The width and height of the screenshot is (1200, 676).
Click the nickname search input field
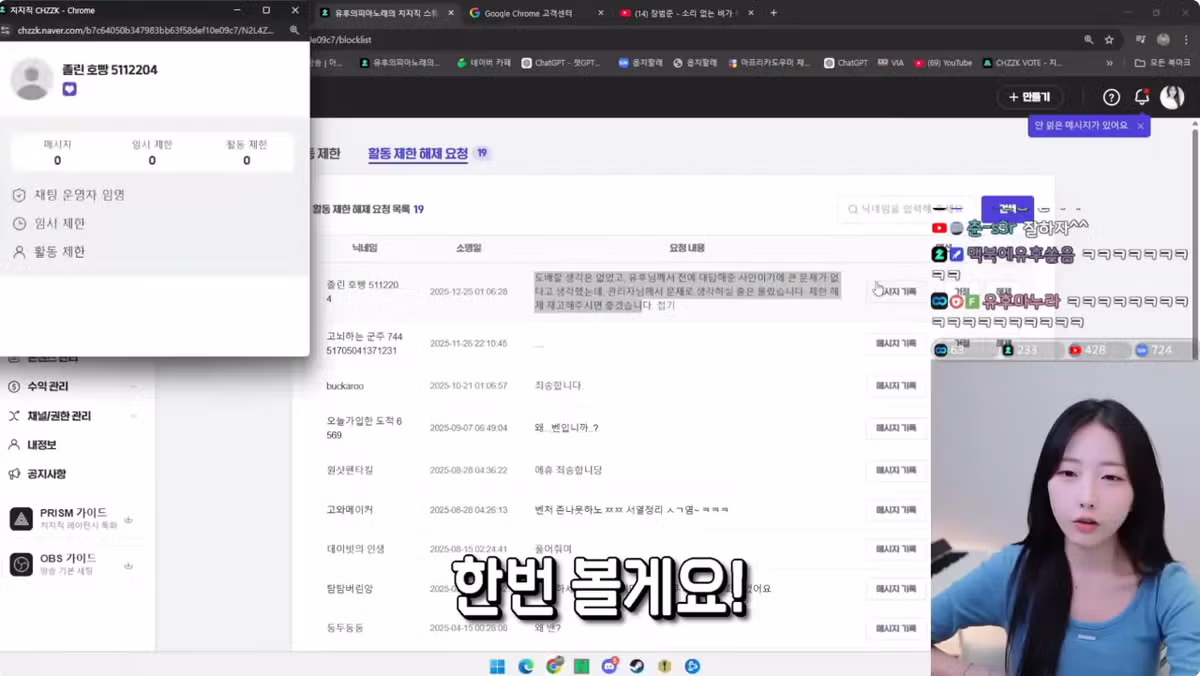point(894,209)
